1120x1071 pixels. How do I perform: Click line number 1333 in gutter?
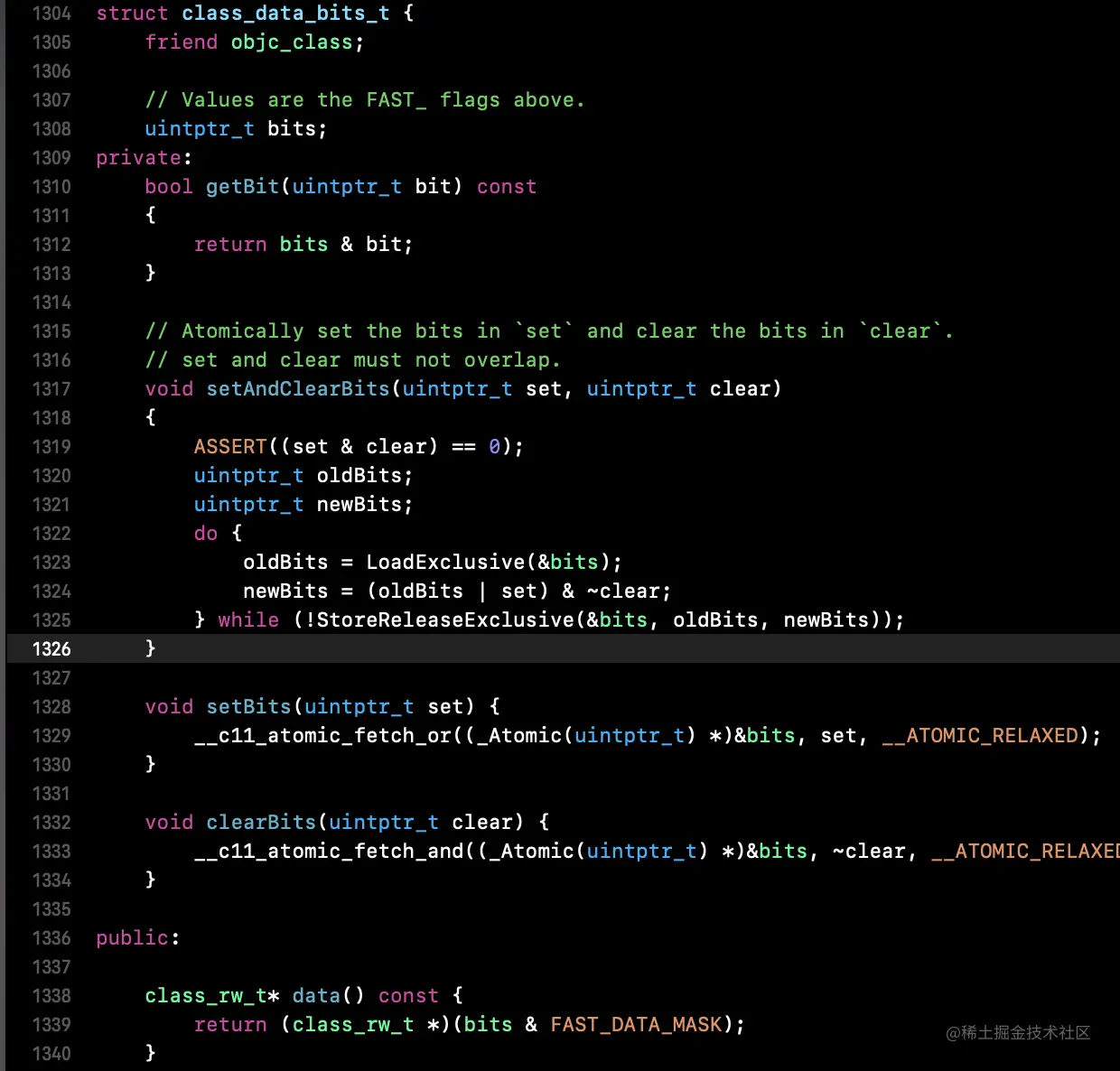click(x=51, y=852)
